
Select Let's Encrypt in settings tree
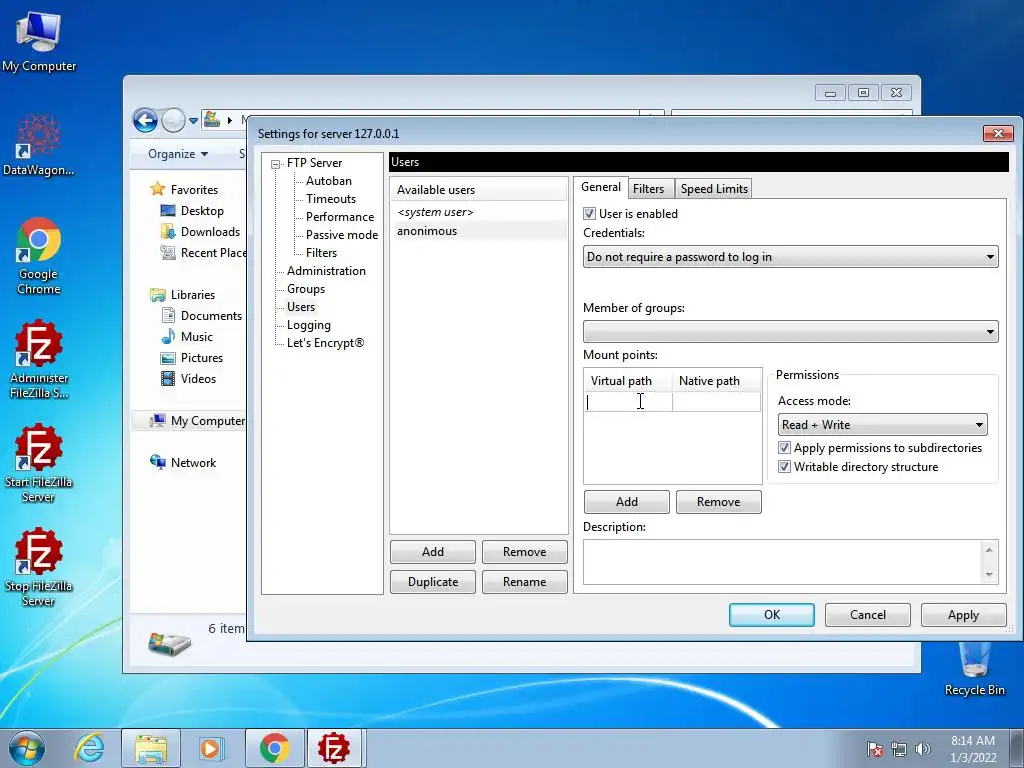(x=325, y=343)
